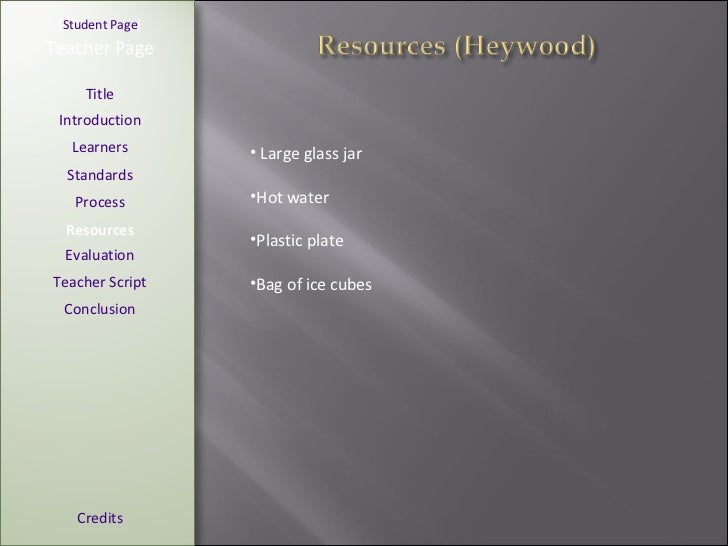This screenshot has width=728, height=546.
Task: Navigate to the Introduction section
Action: tap(100, 120)
